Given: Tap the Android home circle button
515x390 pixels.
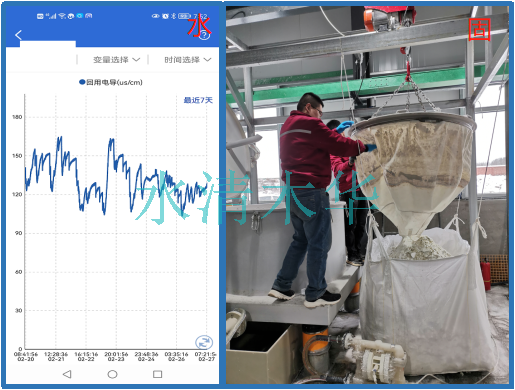Looking at the screenshot, I should coord(112,374).
